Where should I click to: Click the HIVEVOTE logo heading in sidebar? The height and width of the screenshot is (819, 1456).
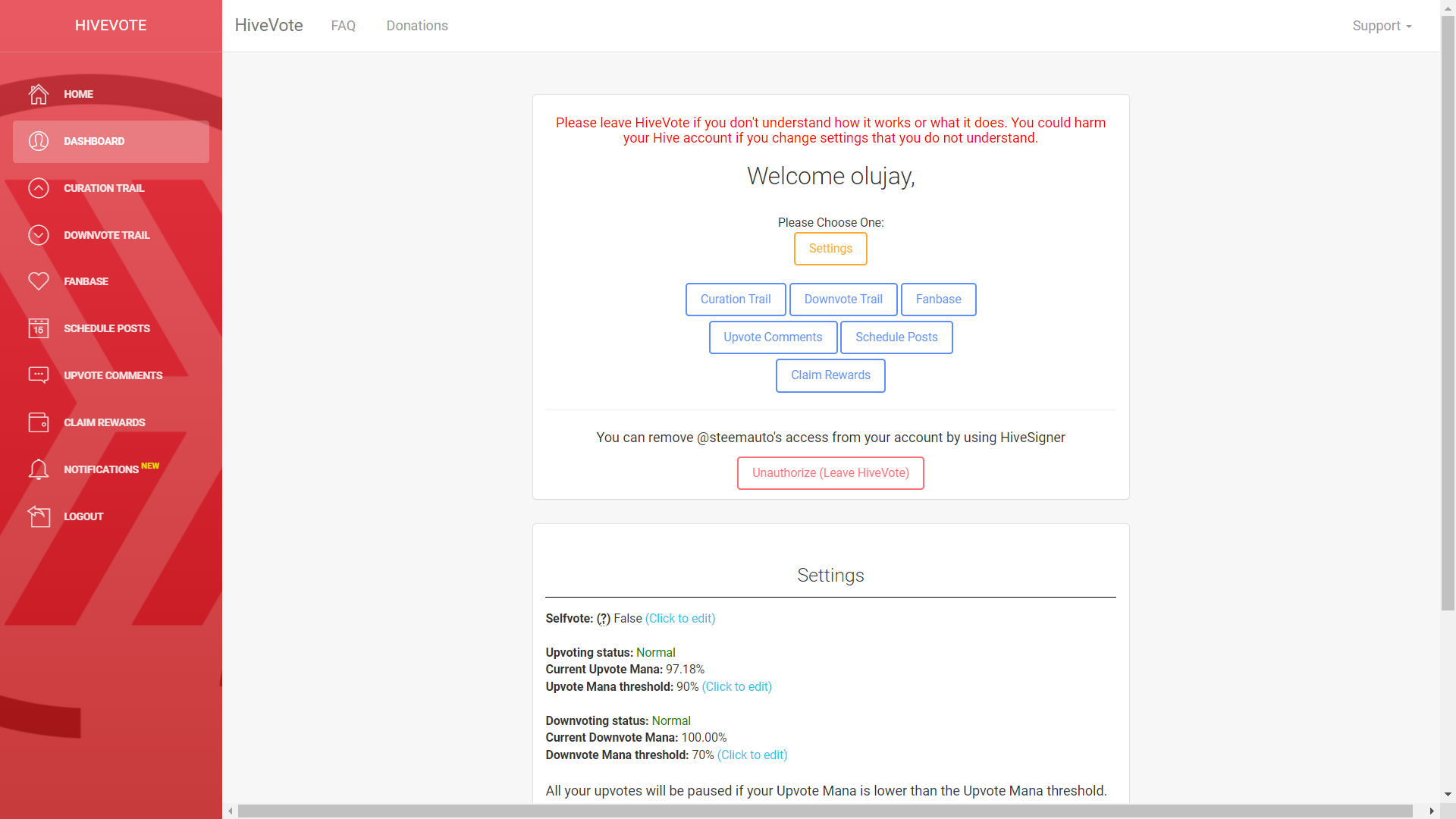(111, 25)
